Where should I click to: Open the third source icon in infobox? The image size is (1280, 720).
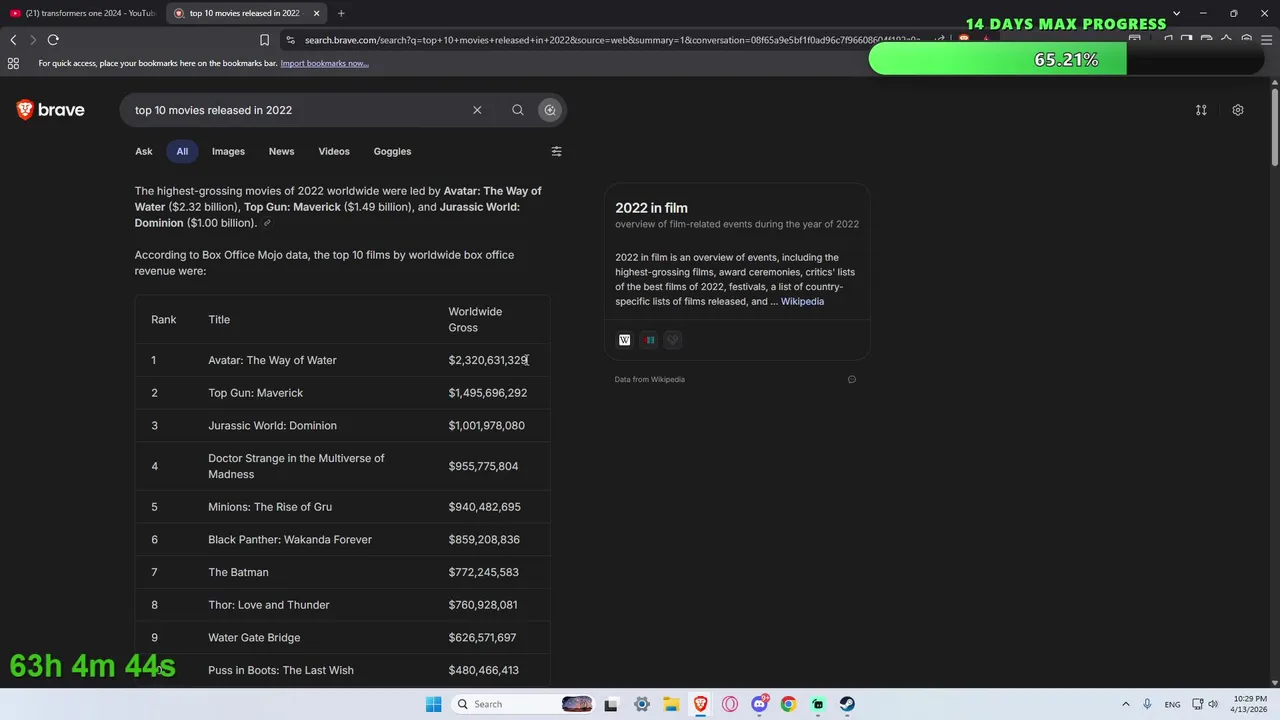click(x=673, y=340)
